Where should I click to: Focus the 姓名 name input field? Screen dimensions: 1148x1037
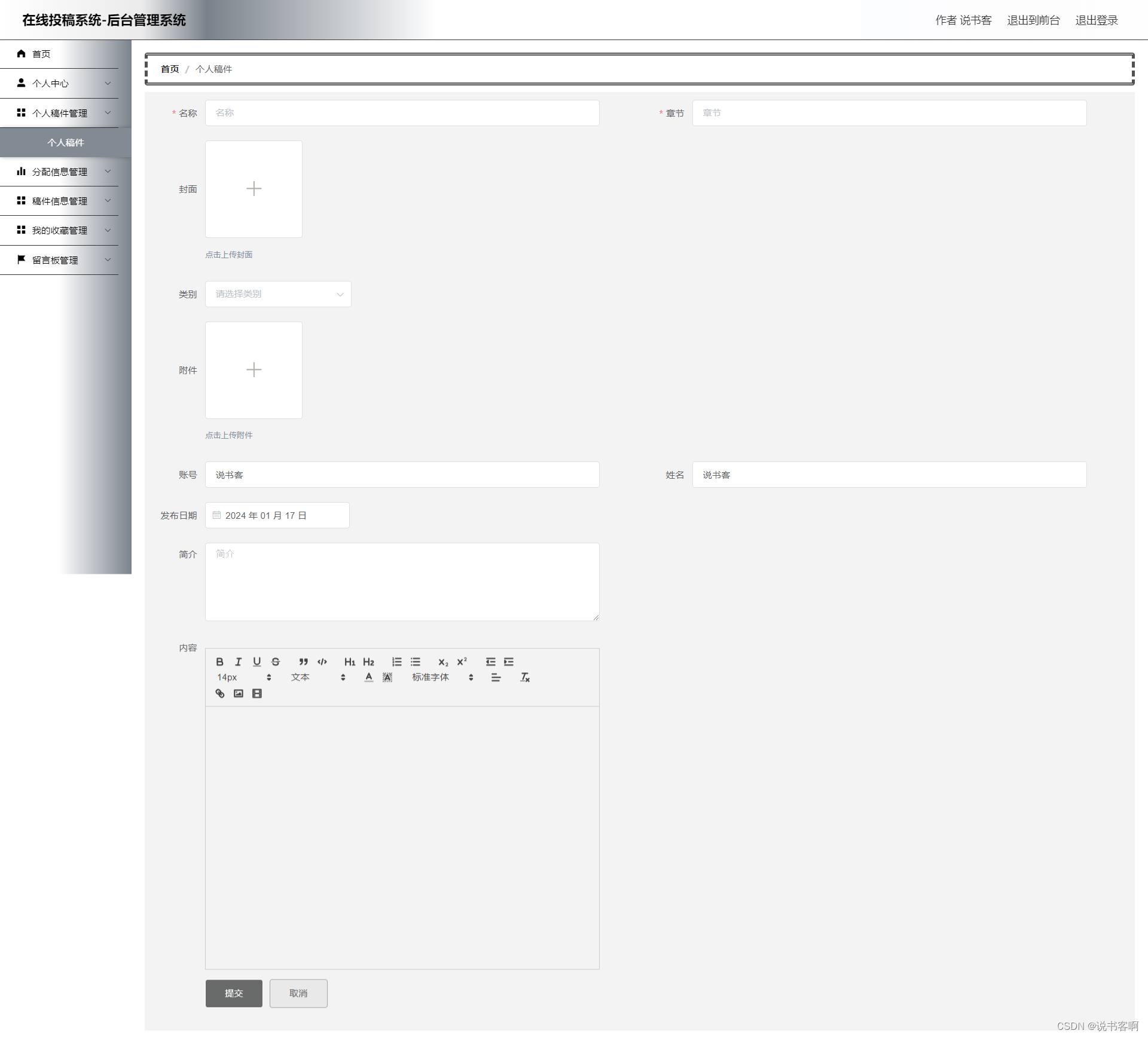(890, 475)
